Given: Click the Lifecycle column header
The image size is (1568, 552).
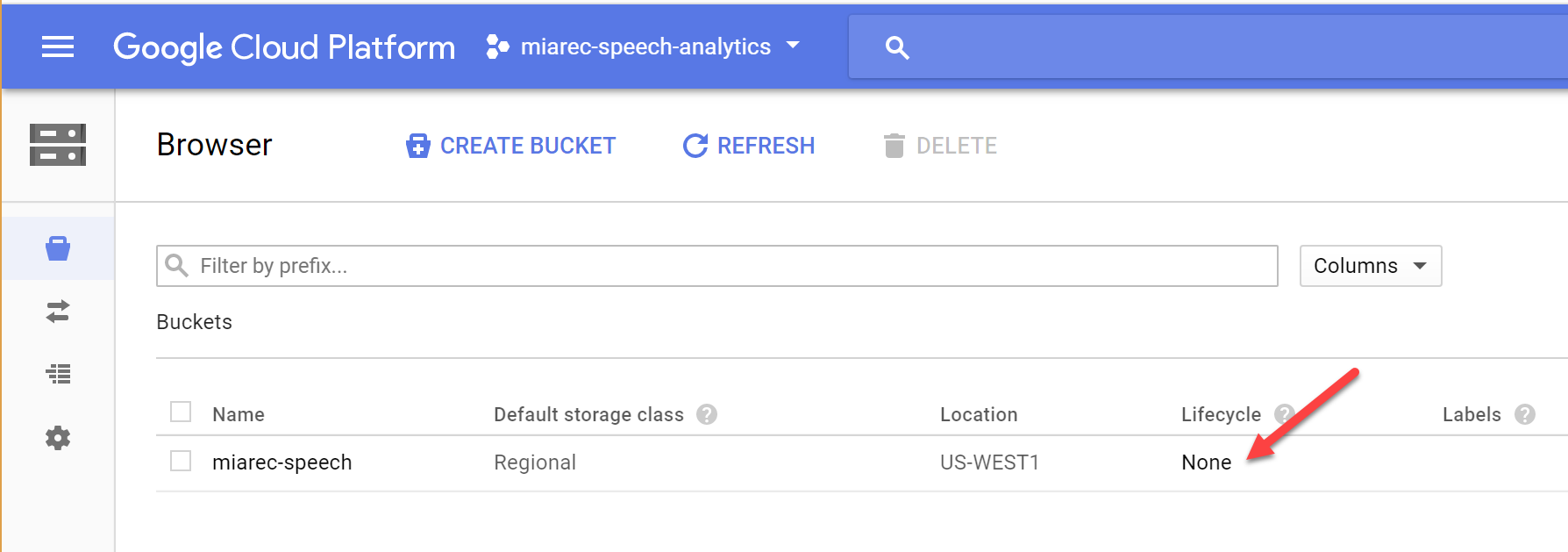Looking at the screenshot, I should (x=1221, y=414).
